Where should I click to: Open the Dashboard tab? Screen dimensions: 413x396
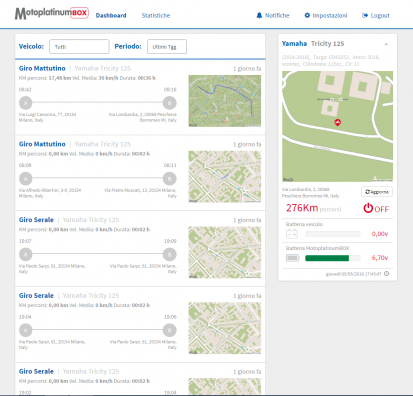[x=111, y=15]
